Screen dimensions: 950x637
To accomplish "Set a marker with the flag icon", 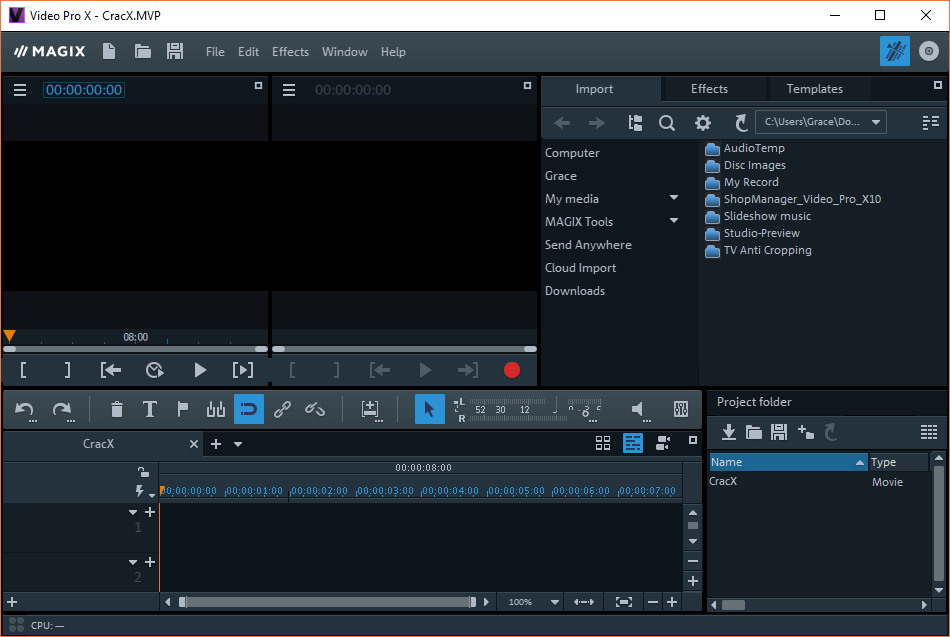I will [182, 410].
